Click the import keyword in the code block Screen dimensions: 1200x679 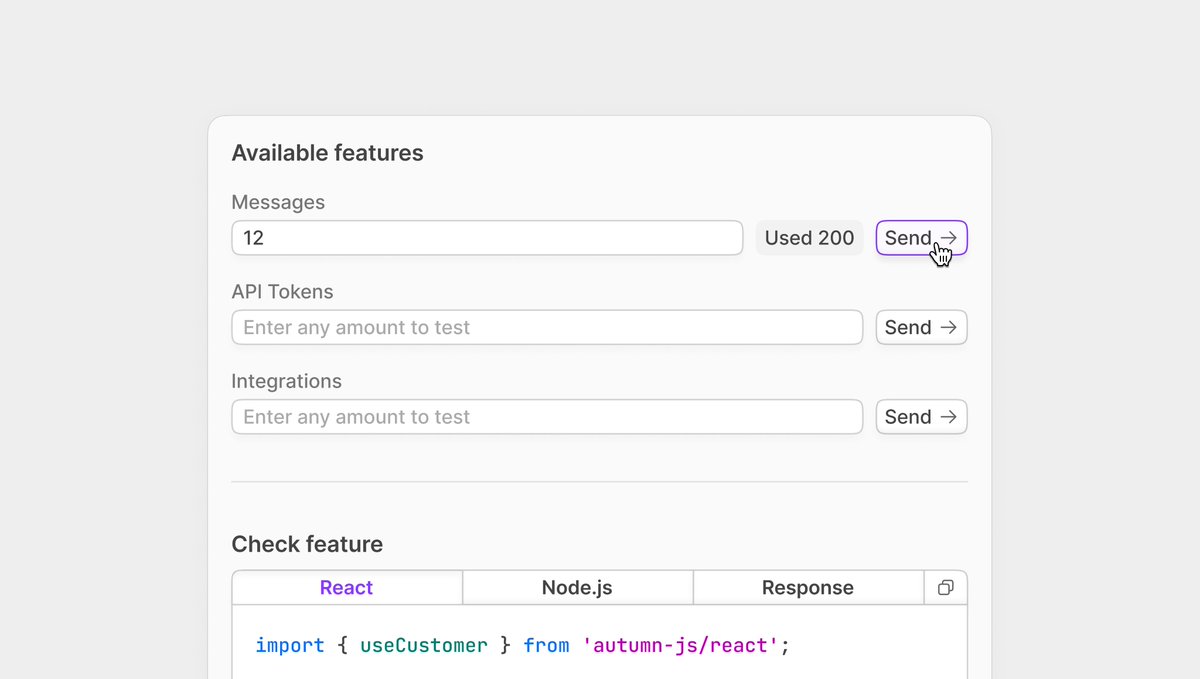click(290, 646)
